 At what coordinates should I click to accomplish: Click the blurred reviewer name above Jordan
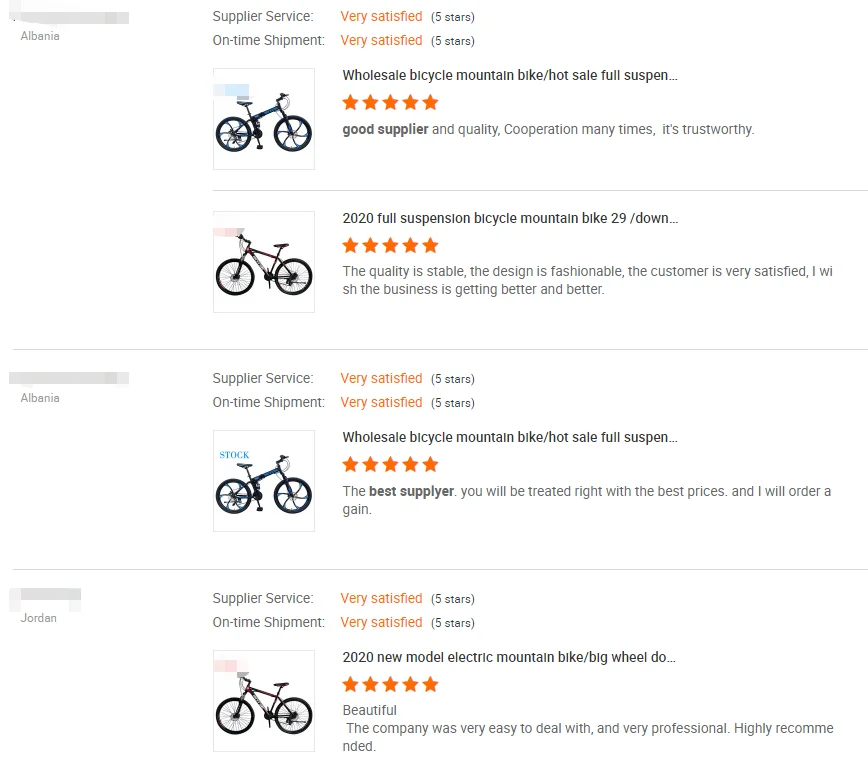coord(46,599)
